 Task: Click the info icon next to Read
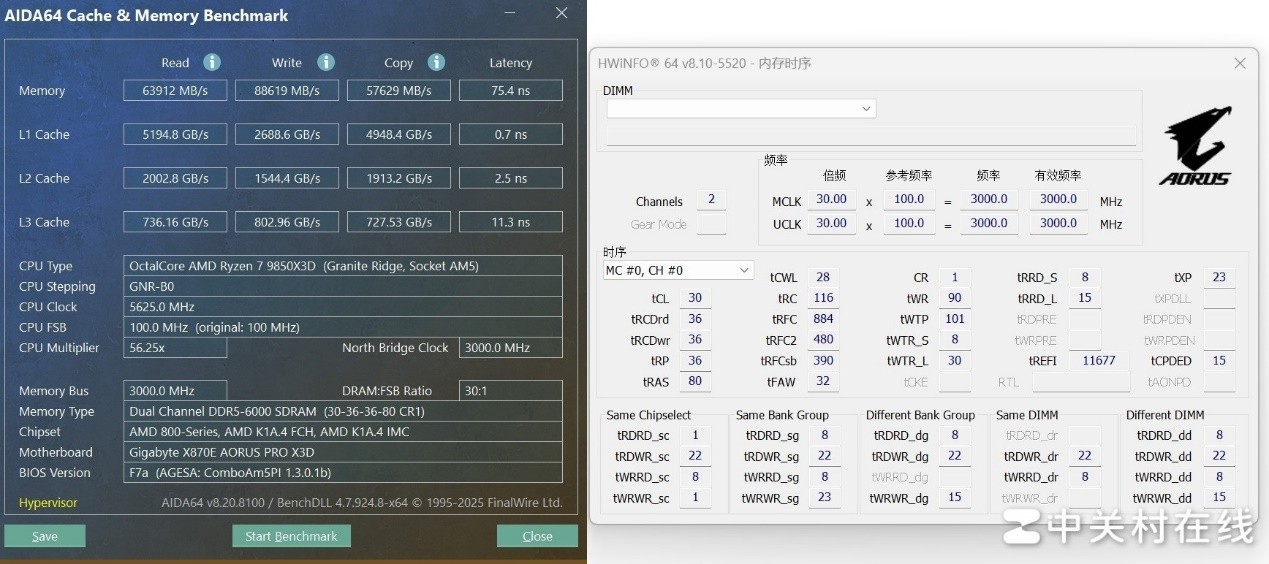point(212,62)
